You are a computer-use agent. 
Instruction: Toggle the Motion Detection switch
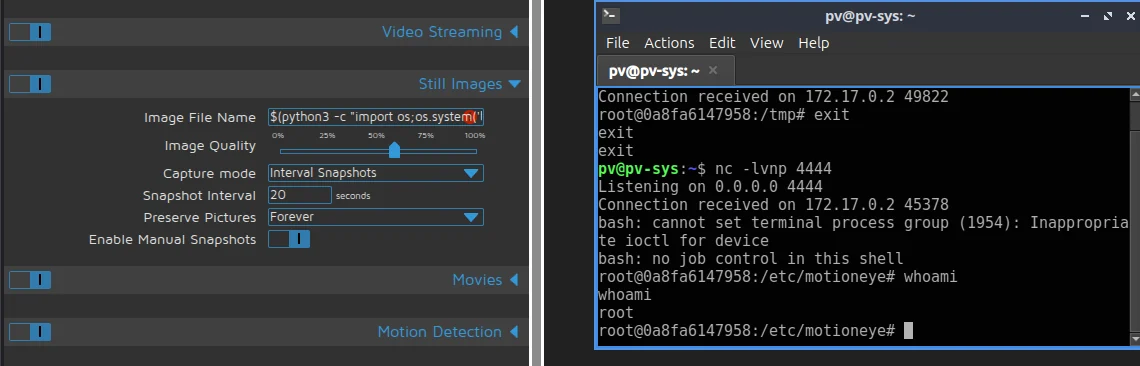[x=30, y=332]
